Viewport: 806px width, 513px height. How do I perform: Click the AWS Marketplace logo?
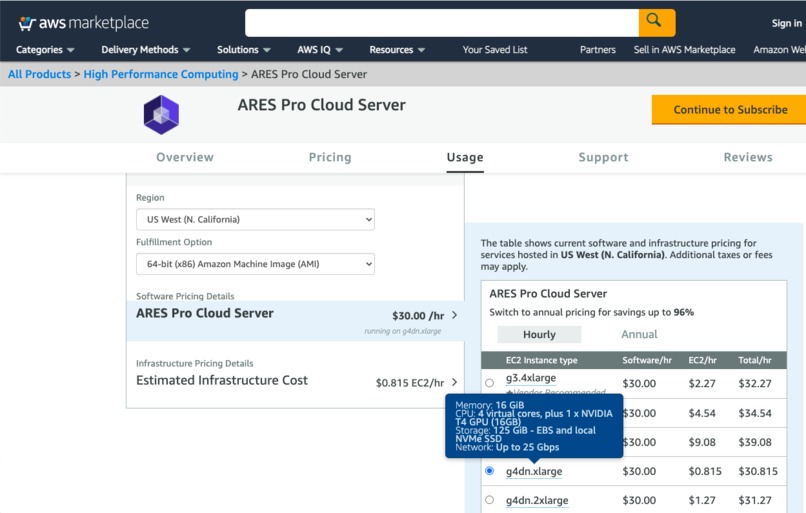84,23
